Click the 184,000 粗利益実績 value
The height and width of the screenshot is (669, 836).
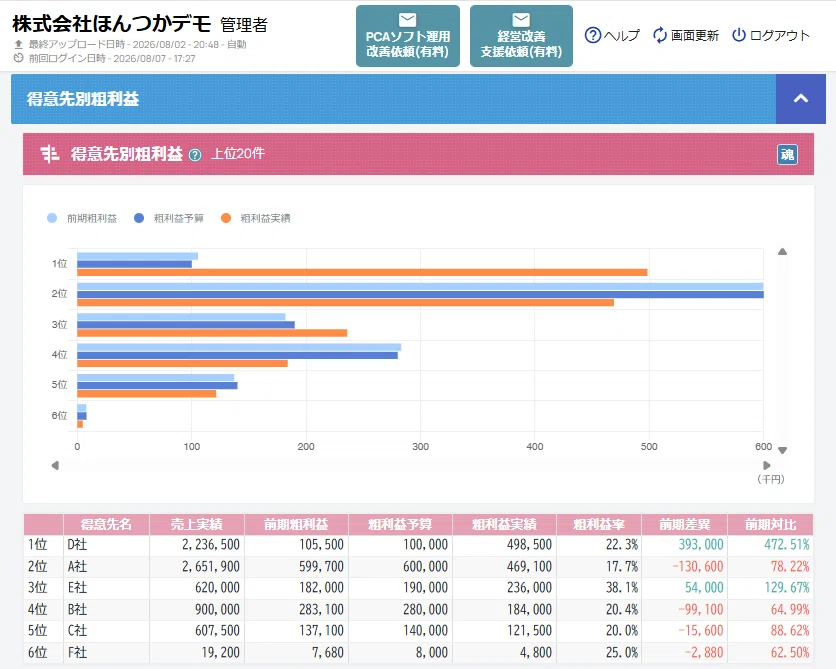click(529, 609)
